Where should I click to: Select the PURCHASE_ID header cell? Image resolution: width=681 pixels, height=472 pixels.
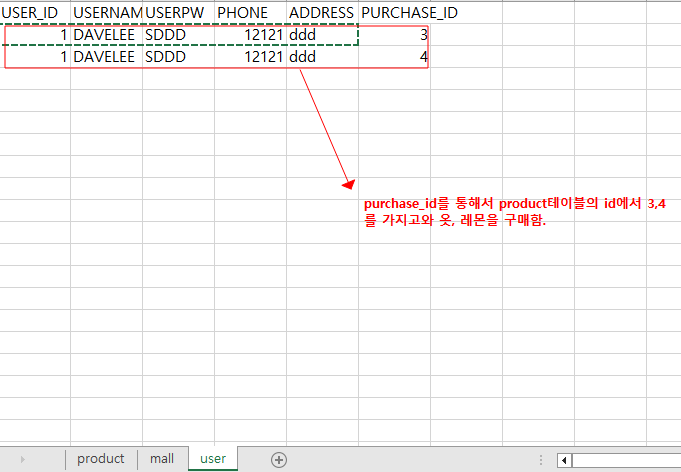pyautogui.click(x=394, y=13)
